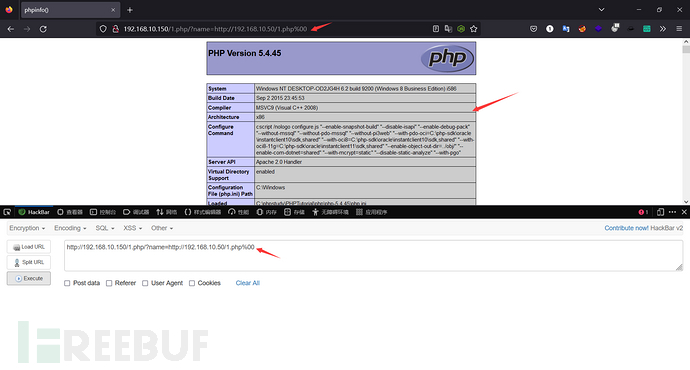Screen dimensions: 690x370
Task: Click the Load URL button
Action: [29, 247]
